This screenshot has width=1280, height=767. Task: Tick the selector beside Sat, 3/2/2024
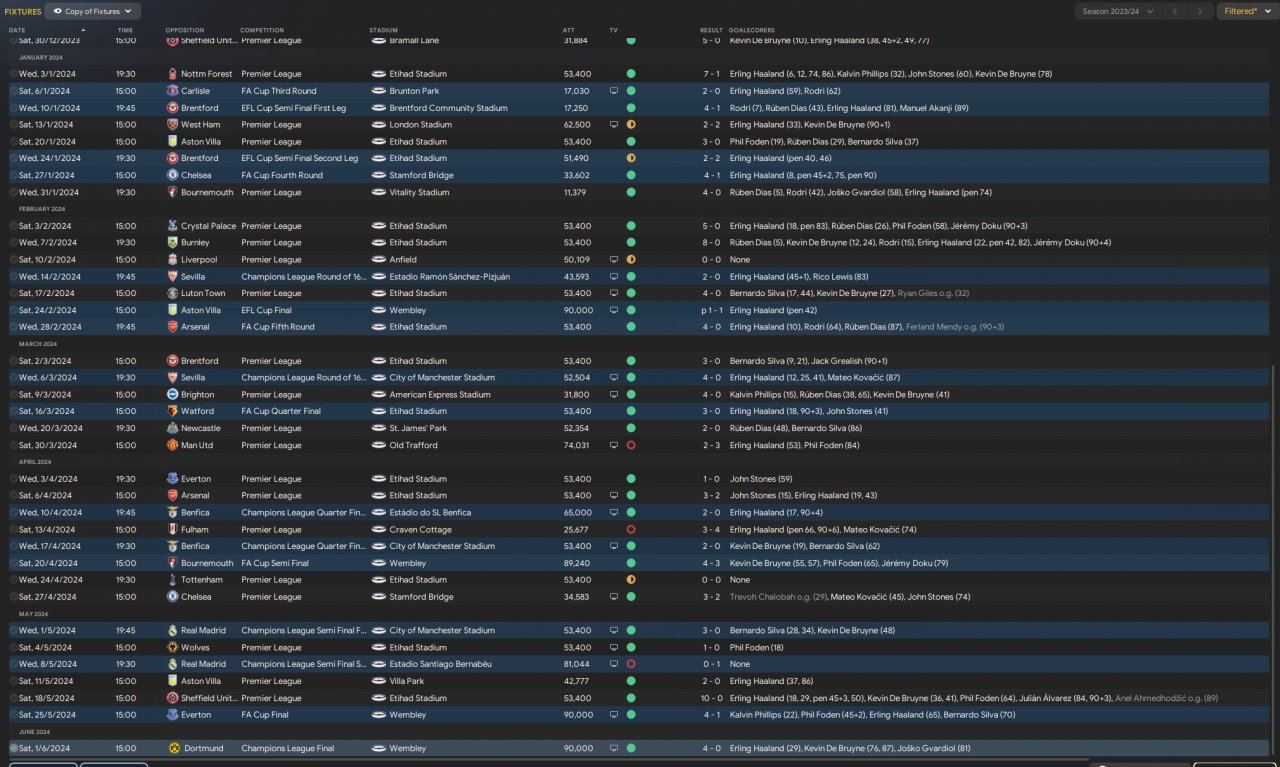(13, 226)
